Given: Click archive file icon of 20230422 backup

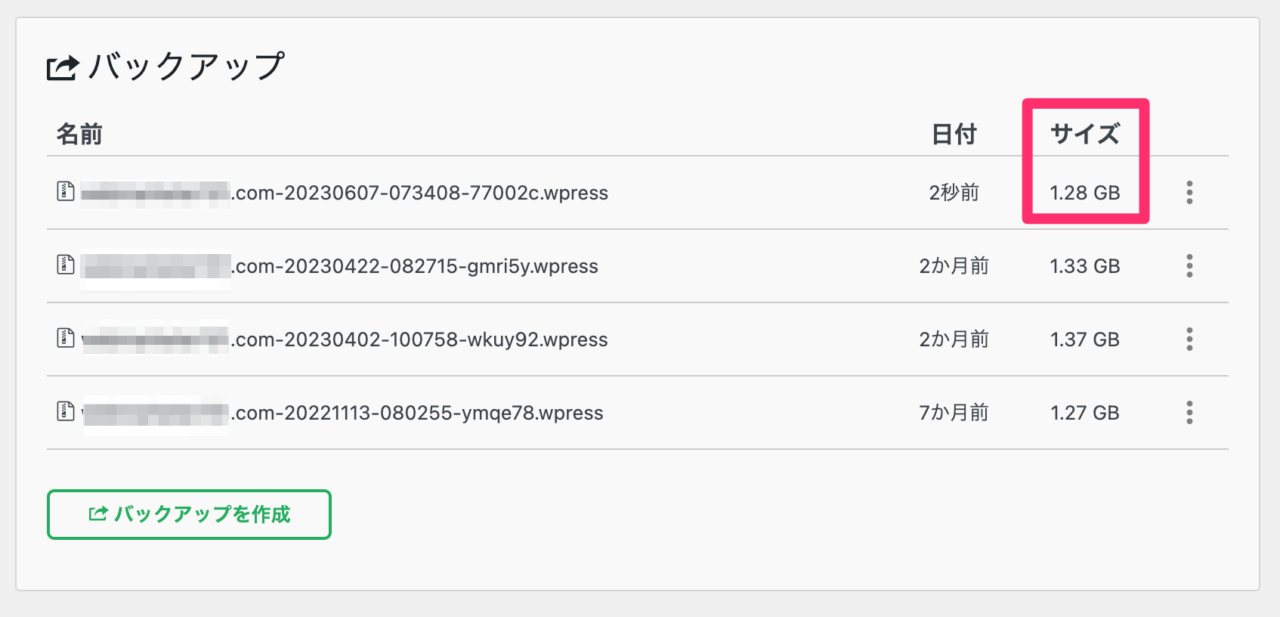Looking at the screenshot, I should 65,265.
